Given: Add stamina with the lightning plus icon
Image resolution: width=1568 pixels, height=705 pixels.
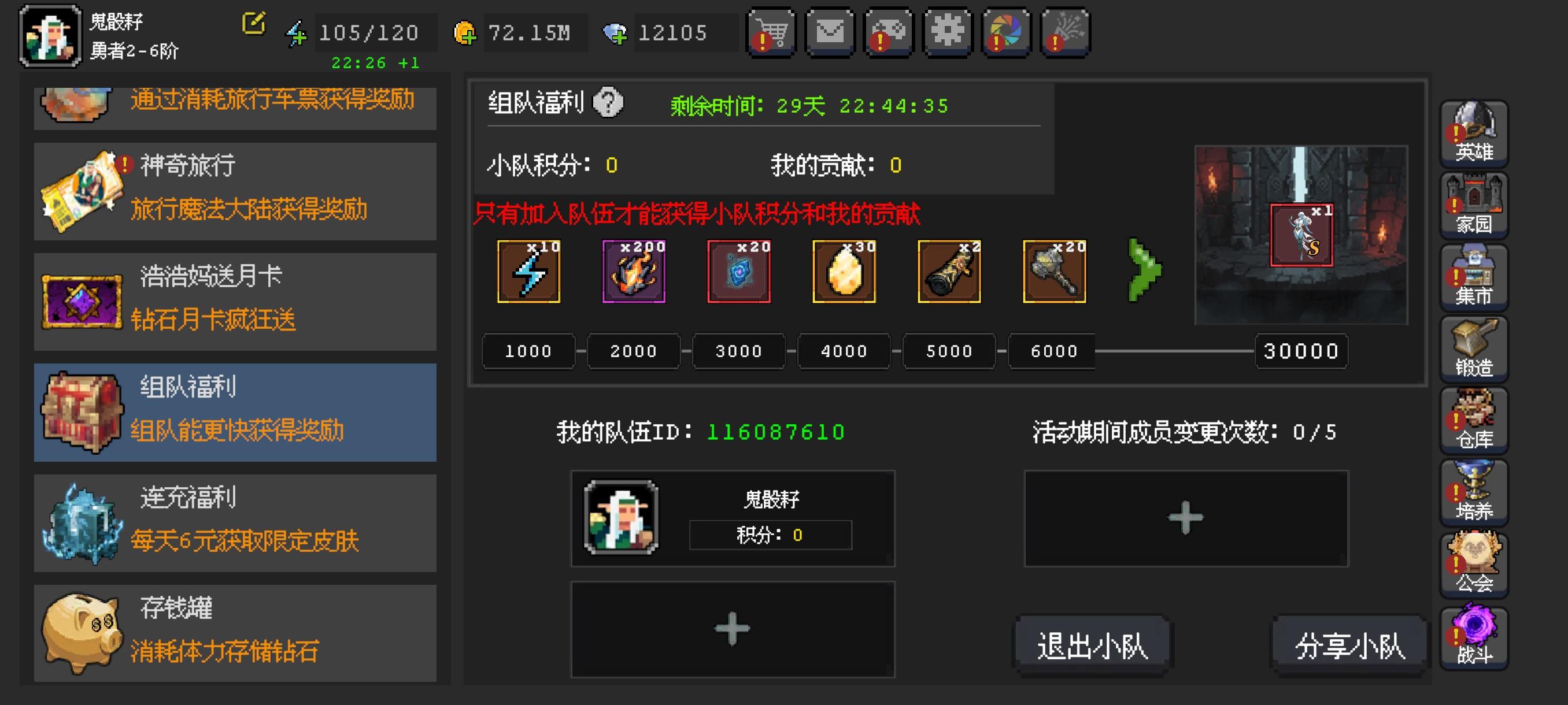Looking at the screenshot, I should click(x=297, y=34).
